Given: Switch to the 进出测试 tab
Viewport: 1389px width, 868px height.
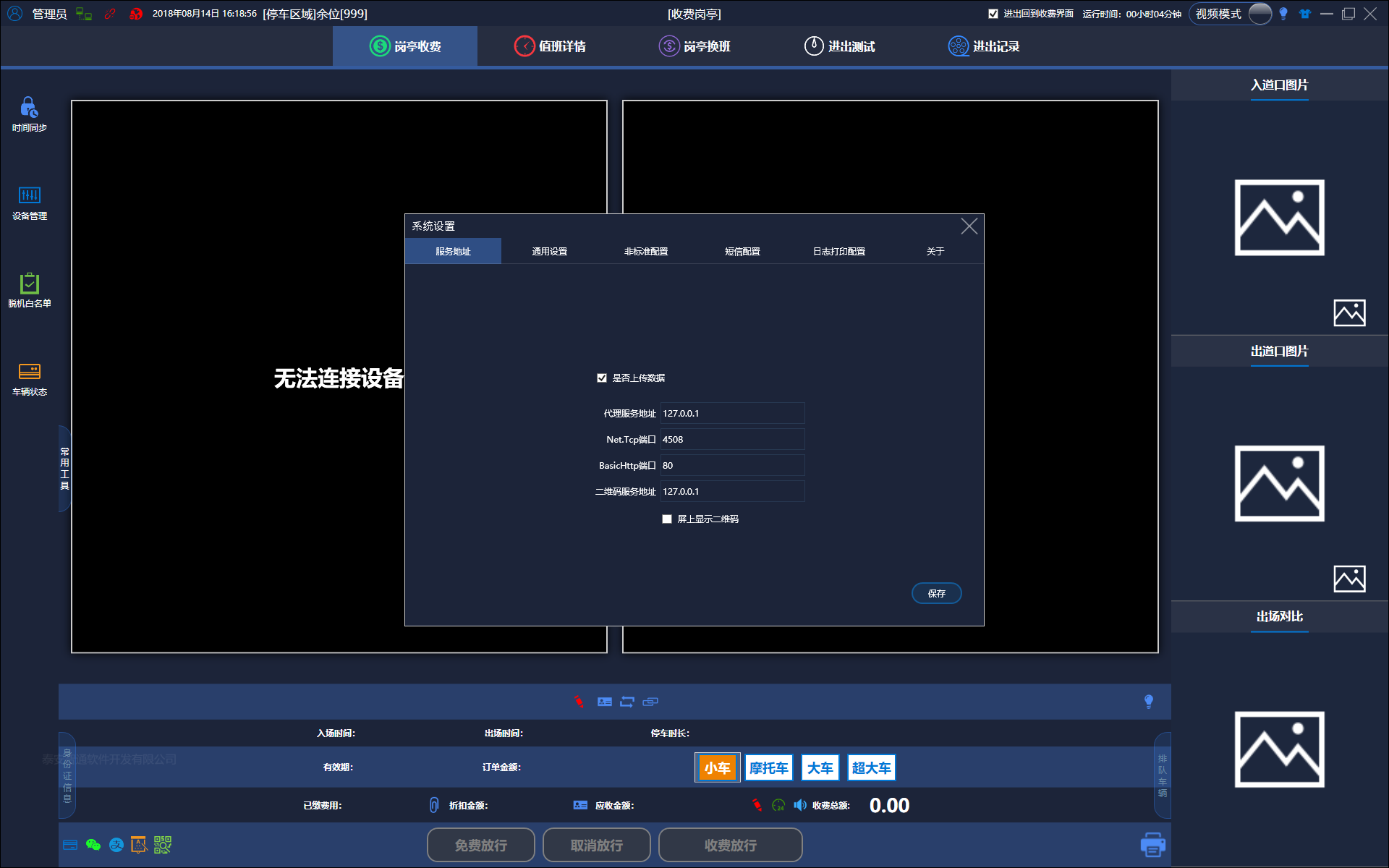Looking at the screenshot, I should 839,46.
